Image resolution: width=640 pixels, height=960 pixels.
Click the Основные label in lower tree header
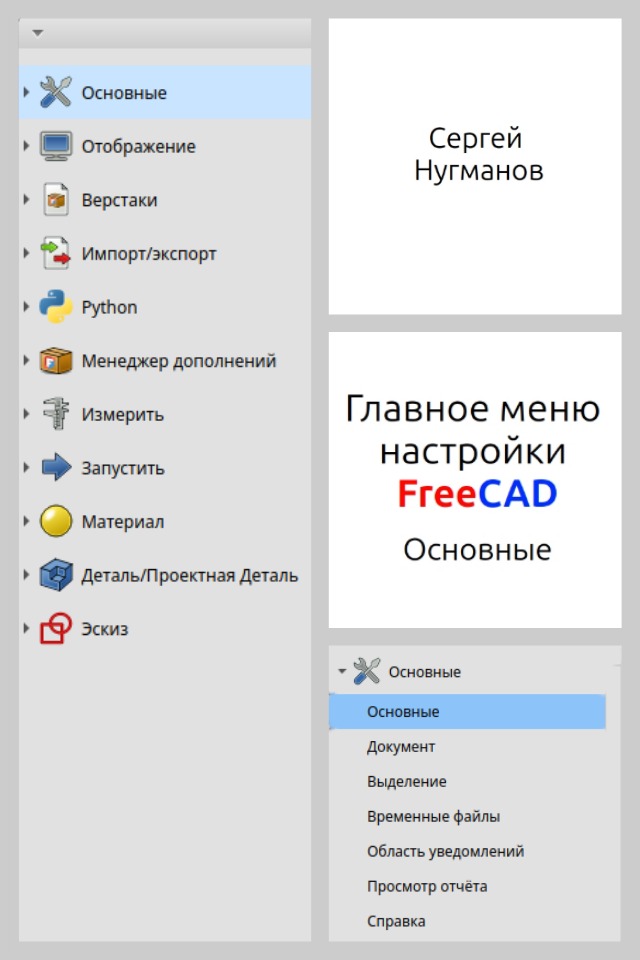[x=424, y=672]
